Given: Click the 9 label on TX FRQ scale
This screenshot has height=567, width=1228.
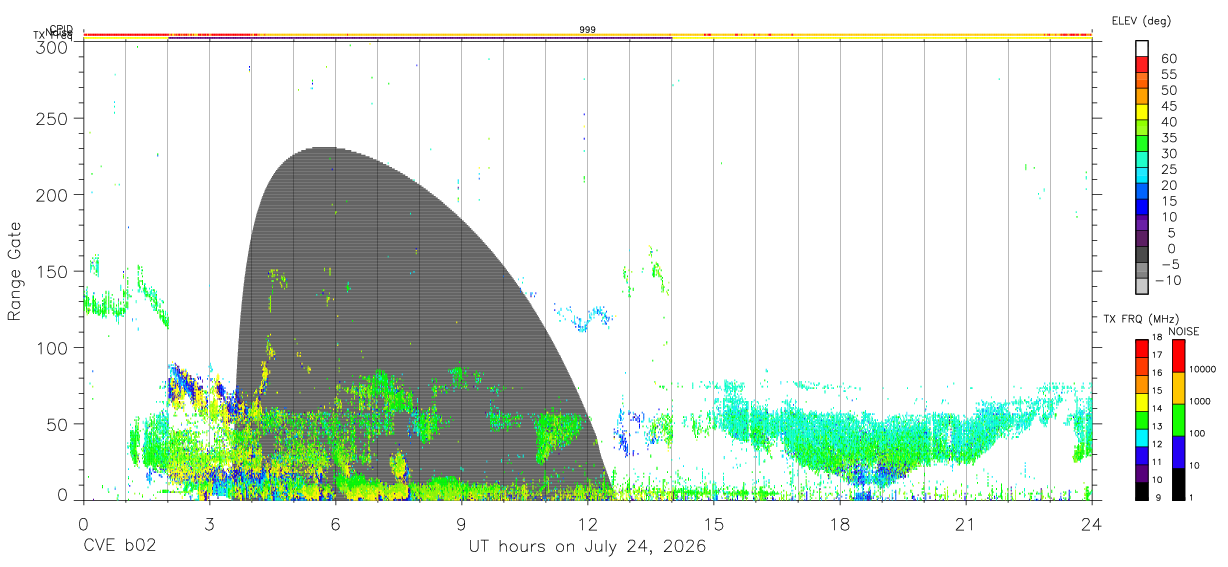Looking at the screenshot, I should (1158, 497).
